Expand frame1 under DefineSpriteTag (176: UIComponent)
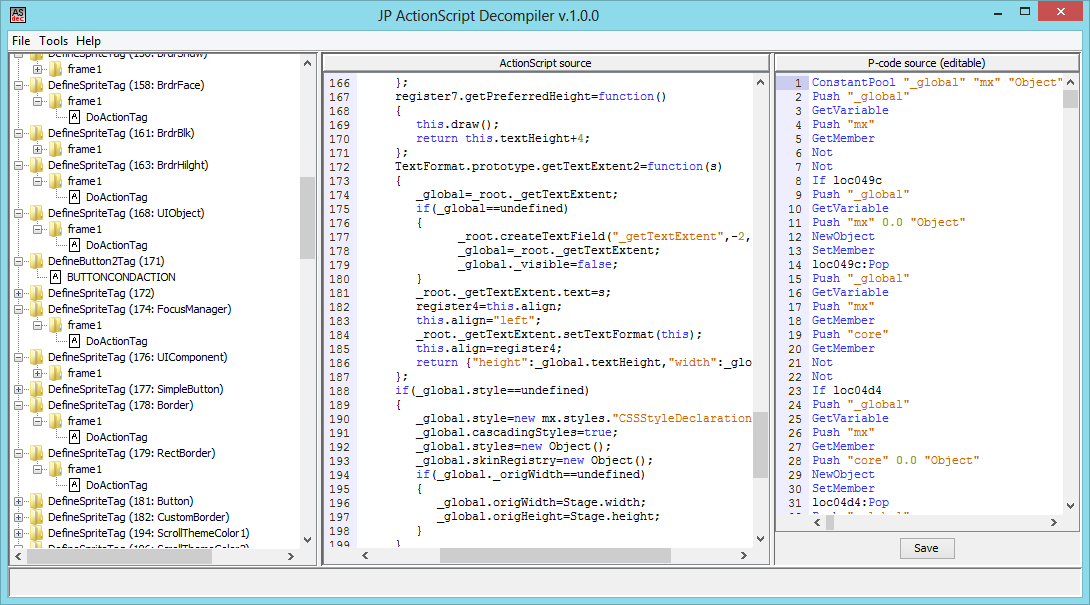 tap(38, 373)
